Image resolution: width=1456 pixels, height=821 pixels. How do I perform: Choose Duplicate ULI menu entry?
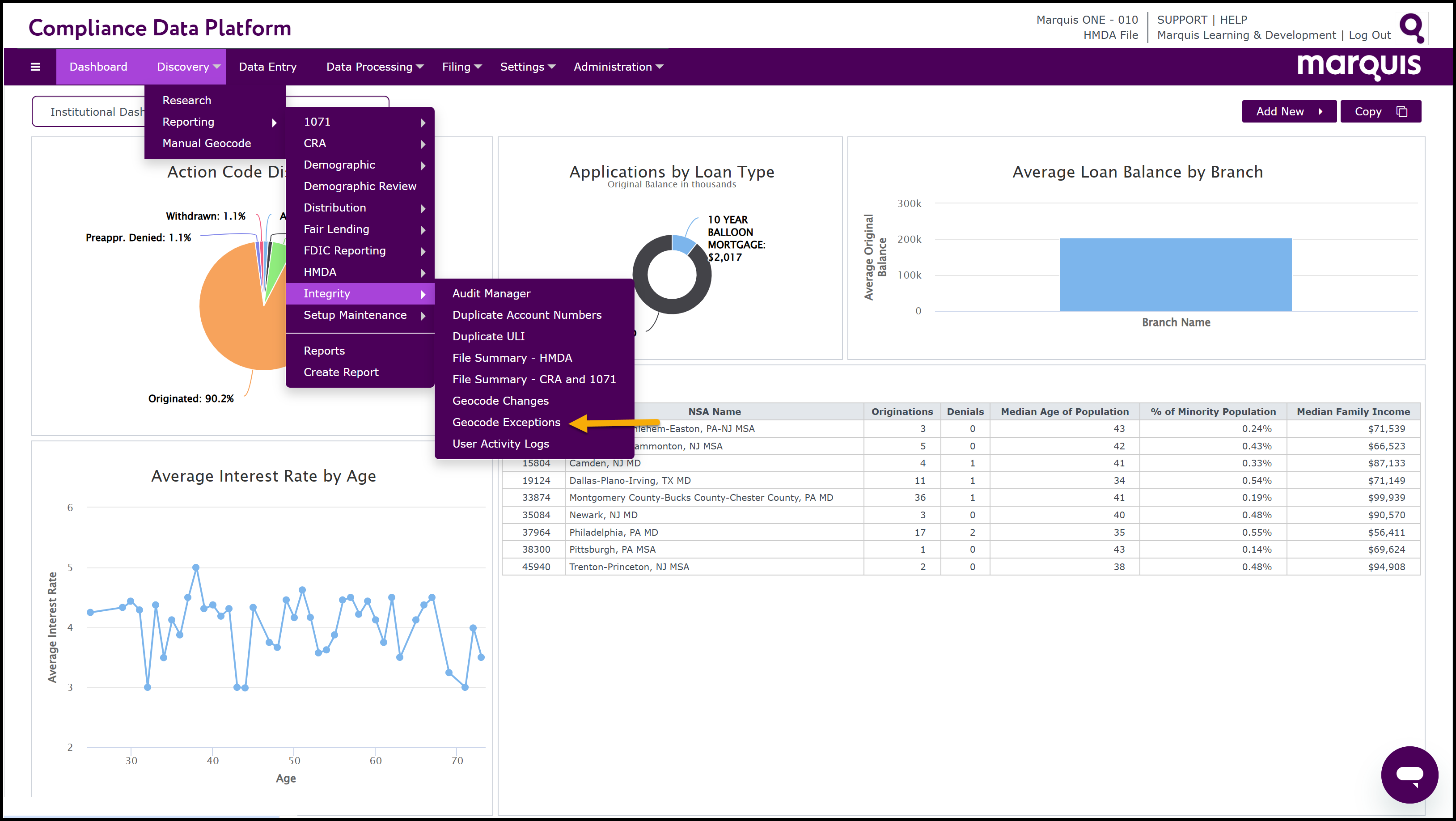[x=488, y=336]
